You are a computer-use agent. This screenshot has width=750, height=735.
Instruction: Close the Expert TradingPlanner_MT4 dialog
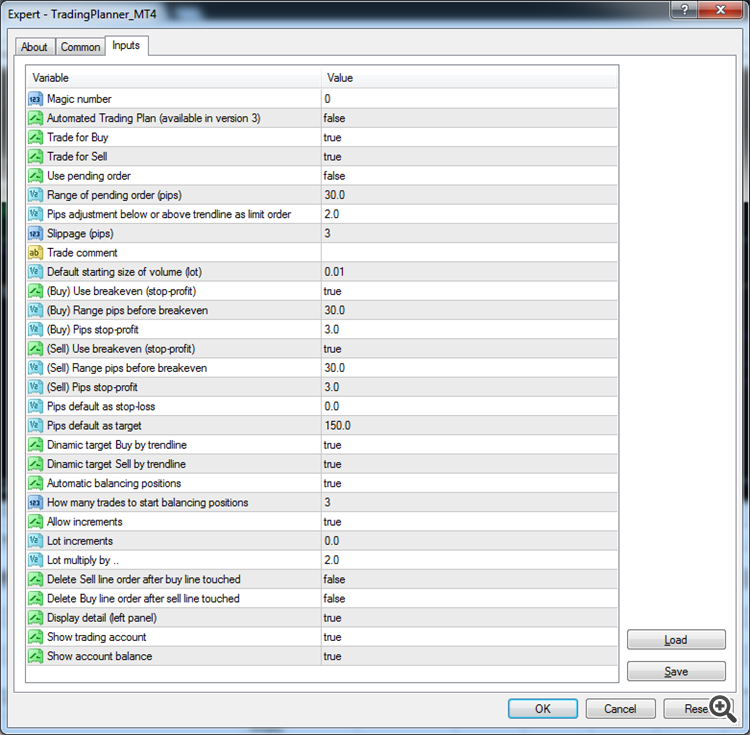click(x=720, y=9)
